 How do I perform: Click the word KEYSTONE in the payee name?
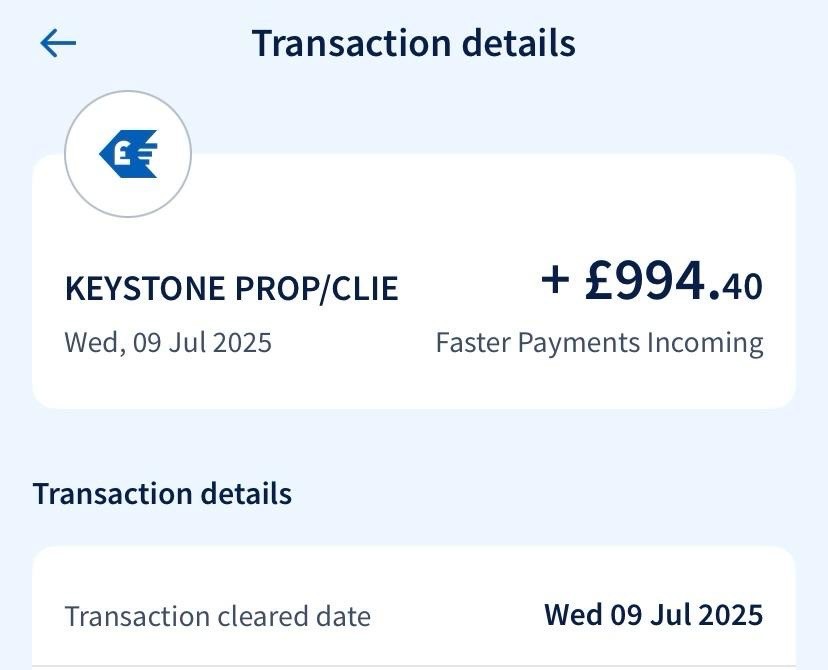pos(145,289)
